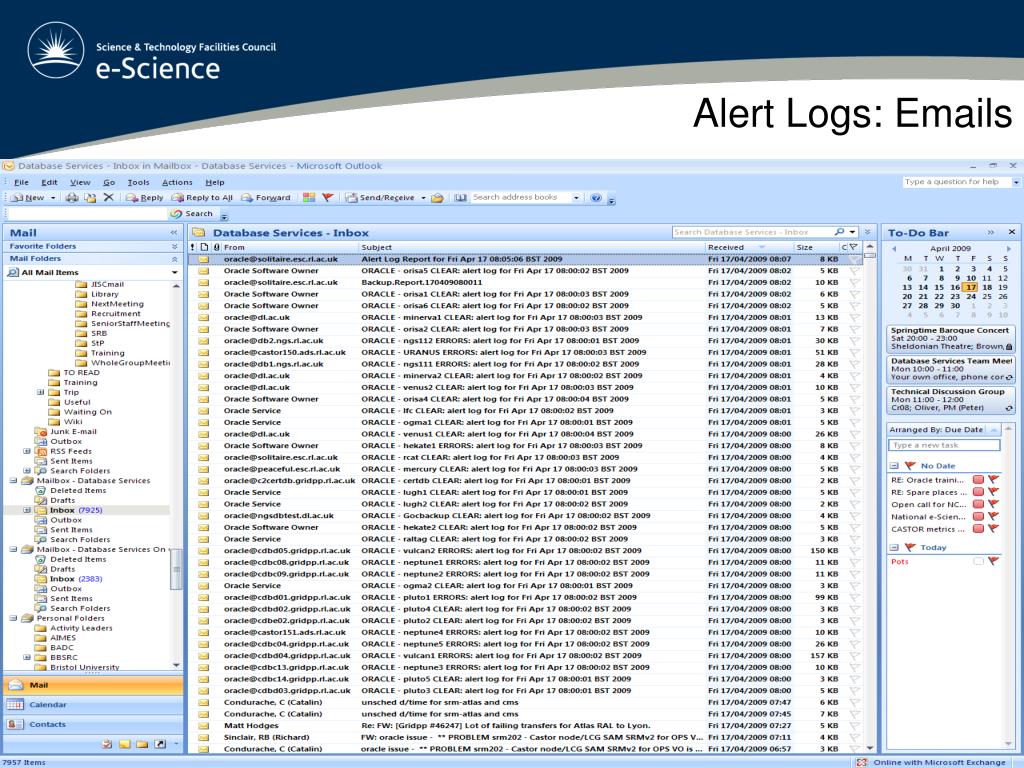This screenshot has width=1024, height=768.
Task: Open the Tools menu
Action: (x=138, y=182)
